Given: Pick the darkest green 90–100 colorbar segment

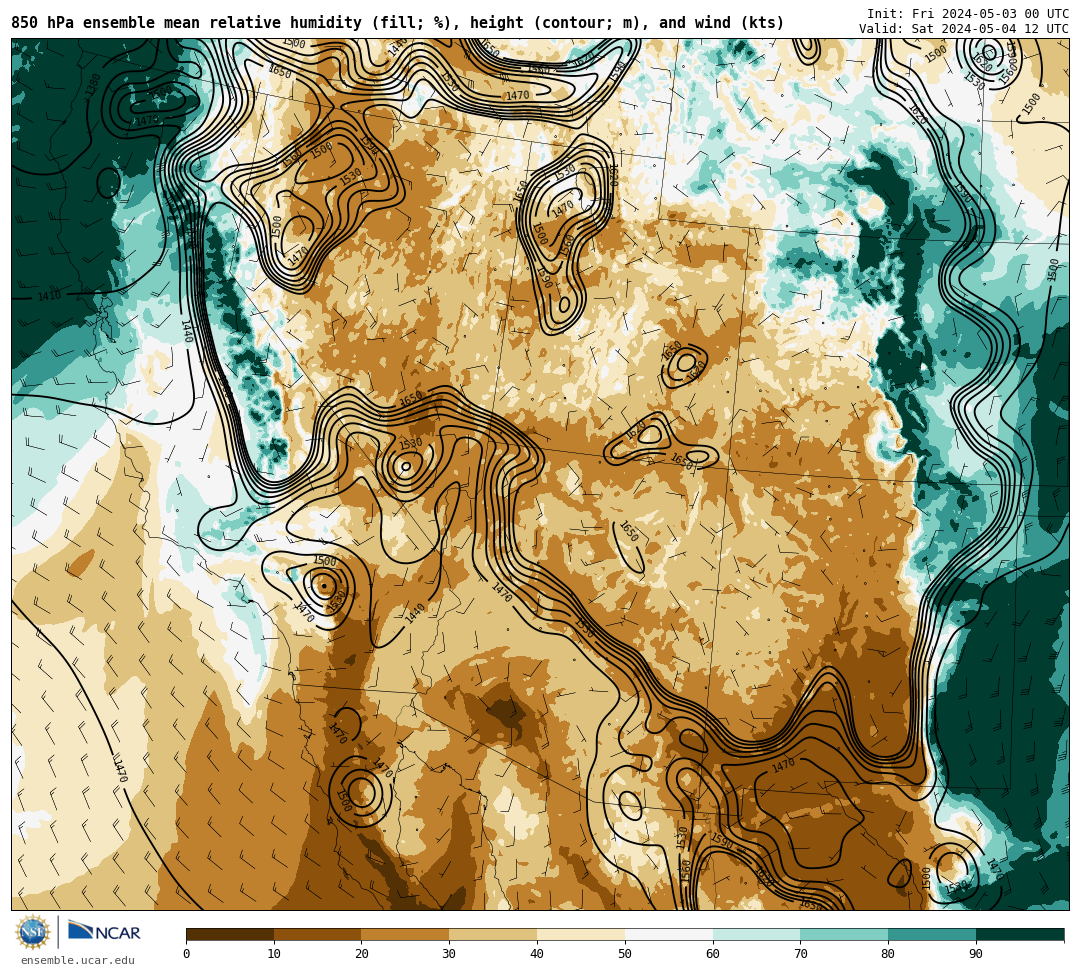Looking at the screenshot, I should pyautogui.click(x=1020, y=934).
